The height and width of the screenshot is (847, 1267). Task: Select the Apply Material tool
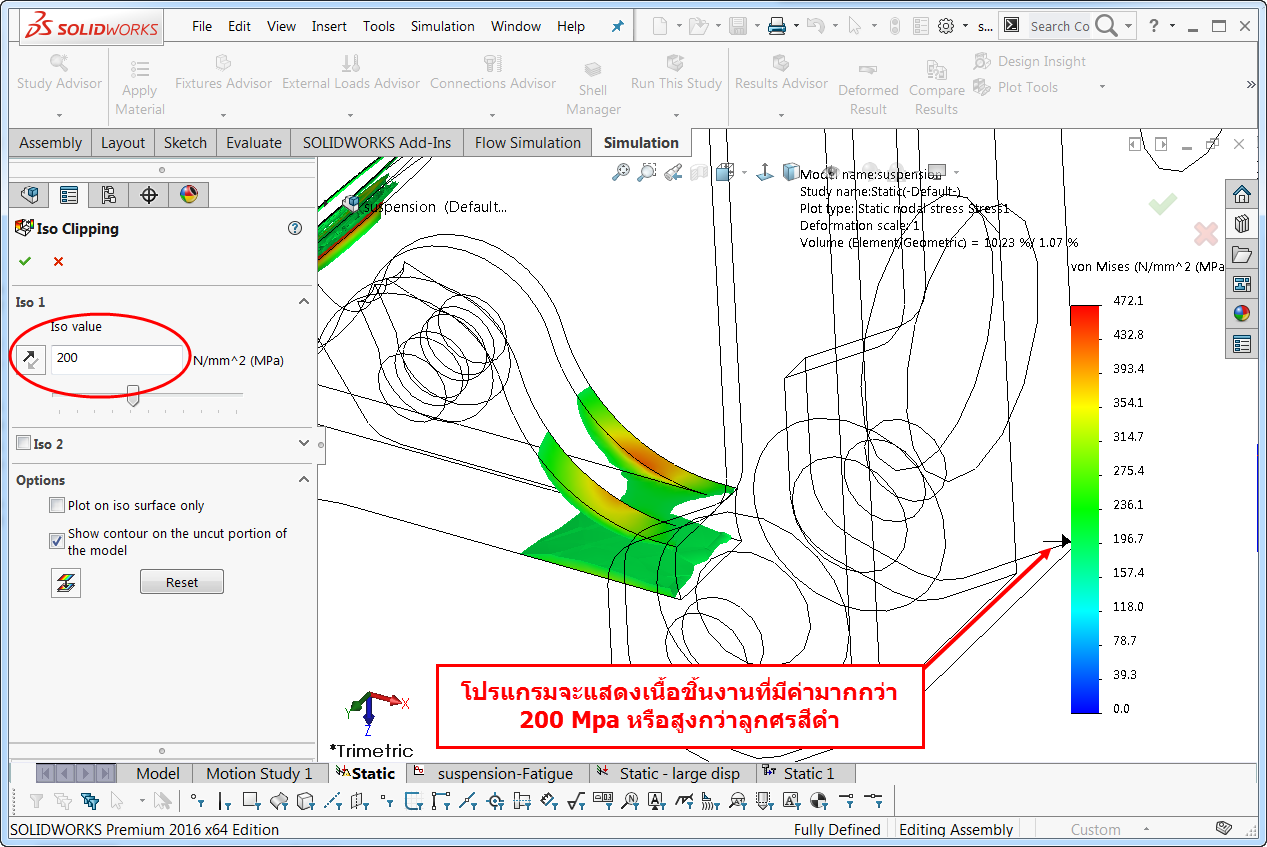click(x=139, y=85)
